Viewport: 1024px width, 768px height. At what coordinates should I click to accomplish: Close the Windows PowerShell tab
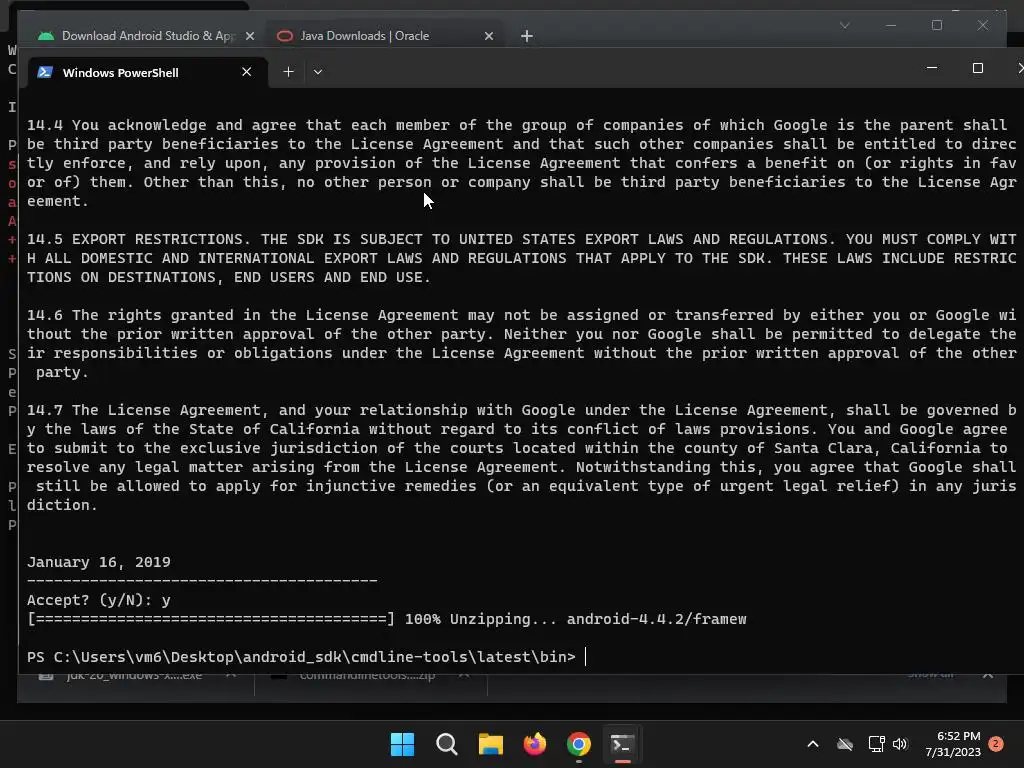[246, 72]
